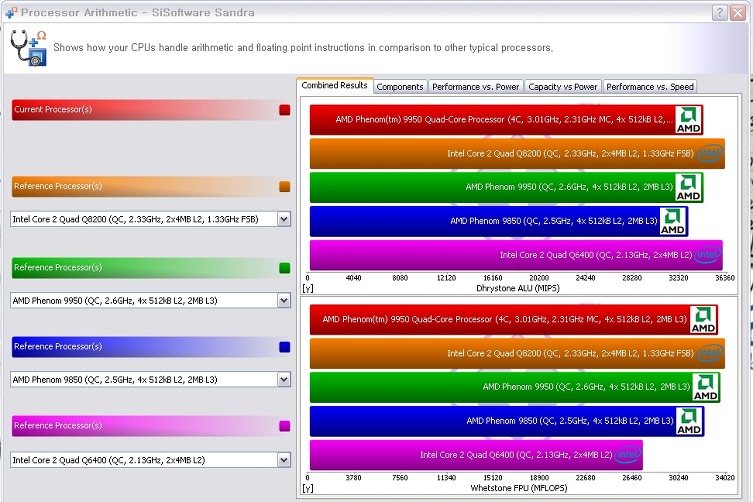
Task: Click the AMD Phenom 9950 combo box
Action: click(150, 301)
